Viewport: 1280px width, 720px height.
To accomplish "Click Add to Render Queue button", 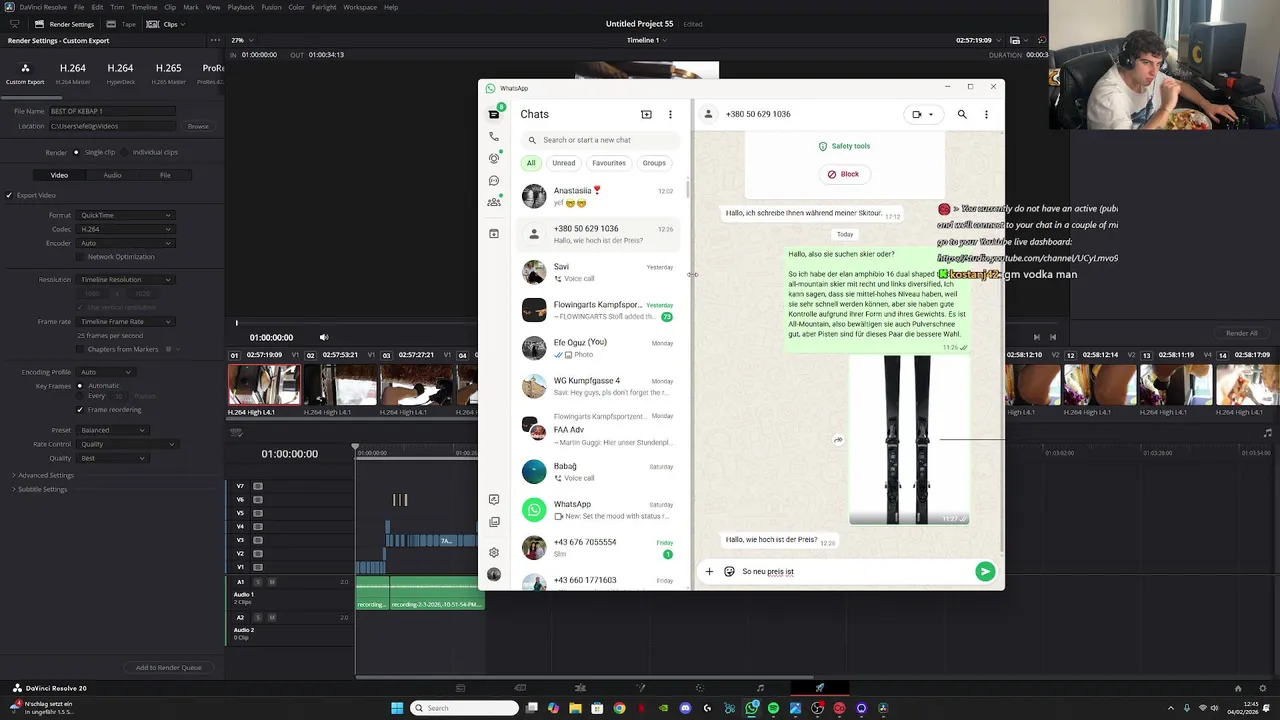I will [169, 667].
